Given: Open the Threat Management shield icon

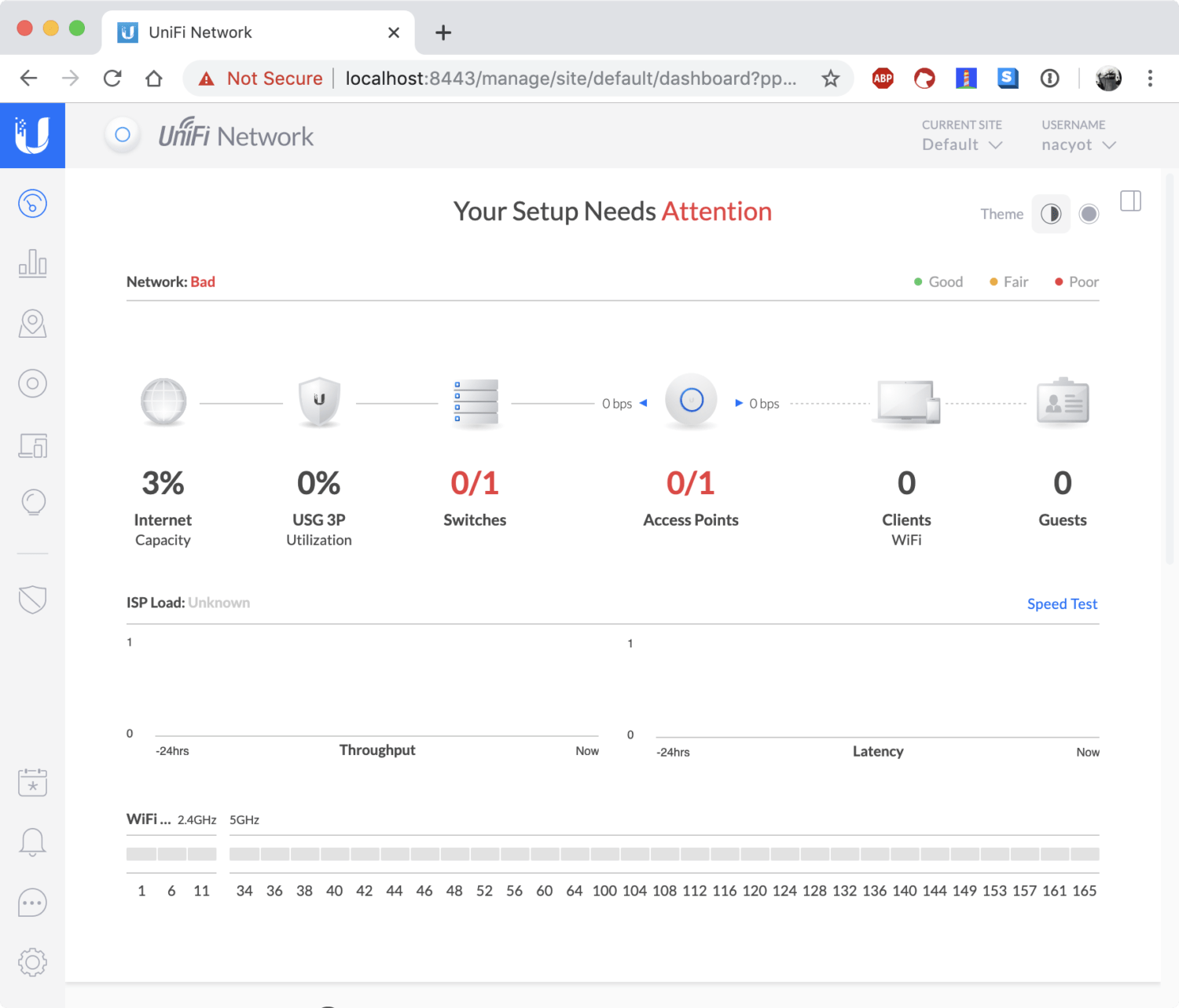Looking at the screenshot, I should pyautogui.click(x=32, y=599).
